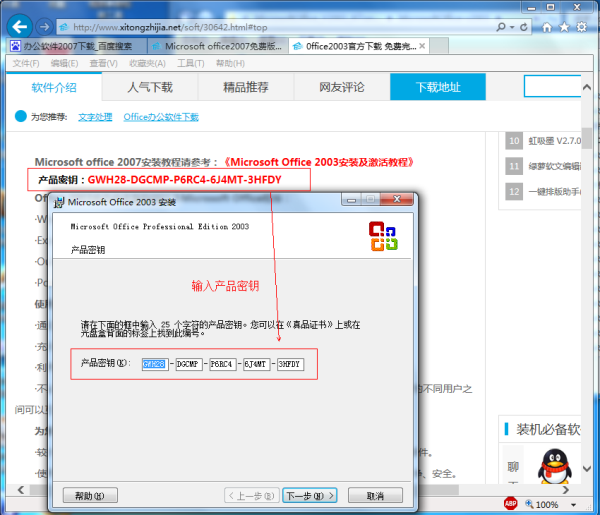Click the fourth product key field 6J4MT
Screen dimensions: 600x515
(x=256, y=364)
